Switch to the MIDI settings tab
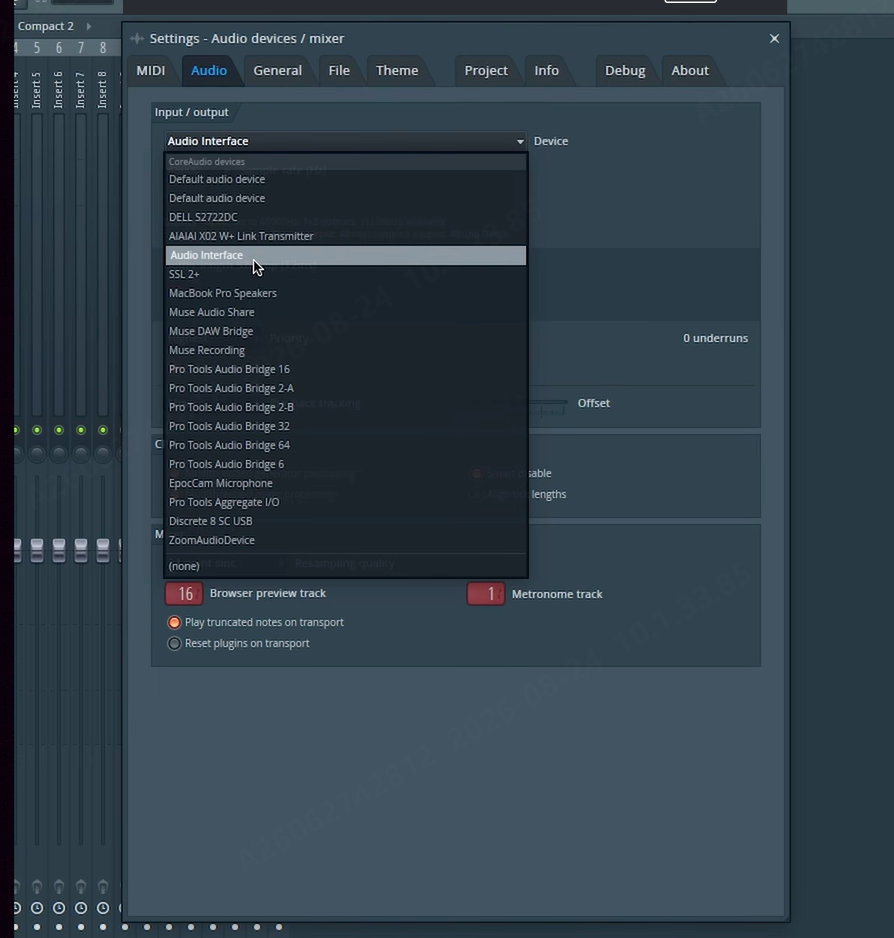894x938 pixels. click(151, 71)
